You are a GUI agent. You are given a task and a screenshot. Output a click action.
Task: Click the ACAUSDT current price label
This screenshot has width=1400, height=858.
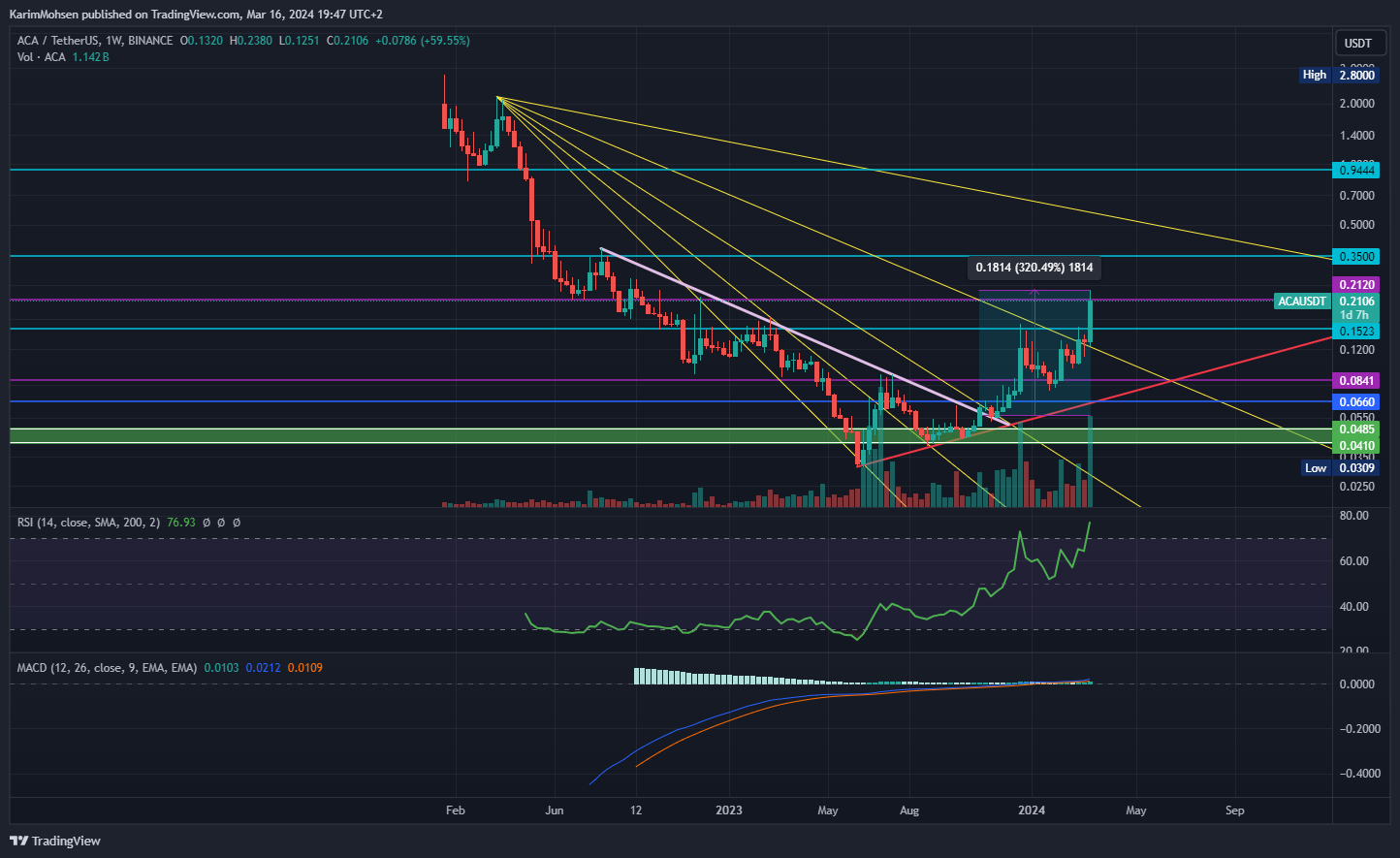[x=1302, y=302]
